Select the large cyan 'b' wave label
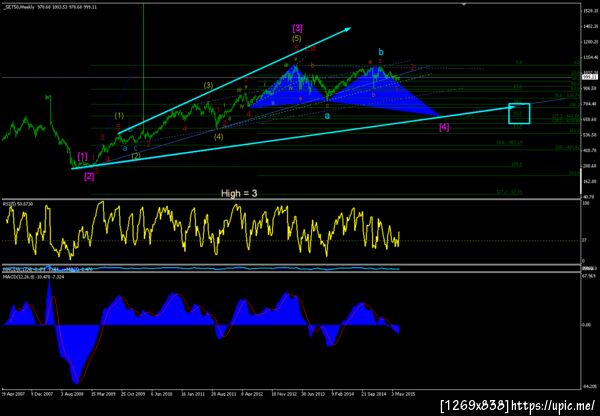Viewport: 600px width, 416px height. [381, 52]
